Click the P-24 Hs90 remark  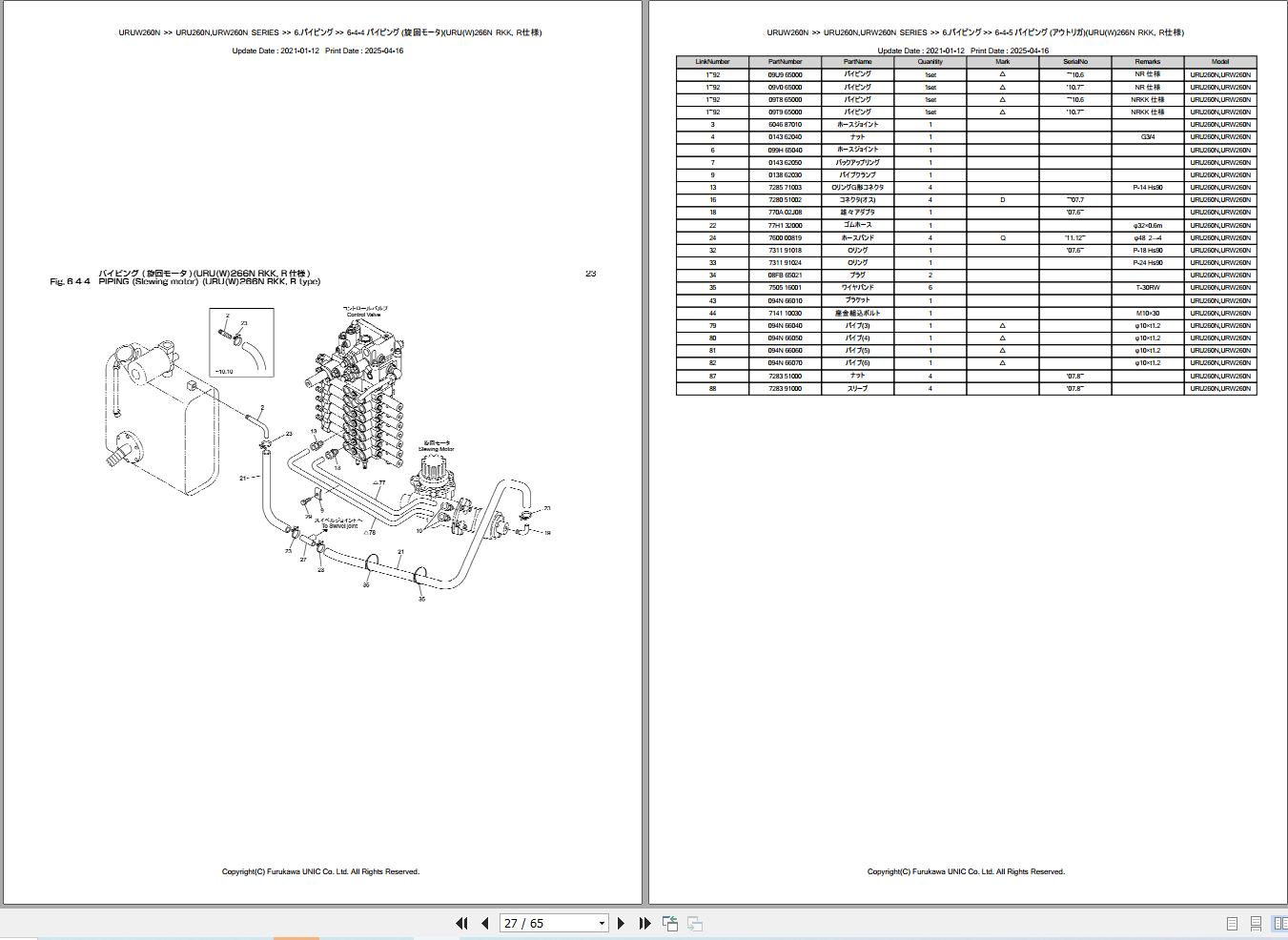[1147, 263]
